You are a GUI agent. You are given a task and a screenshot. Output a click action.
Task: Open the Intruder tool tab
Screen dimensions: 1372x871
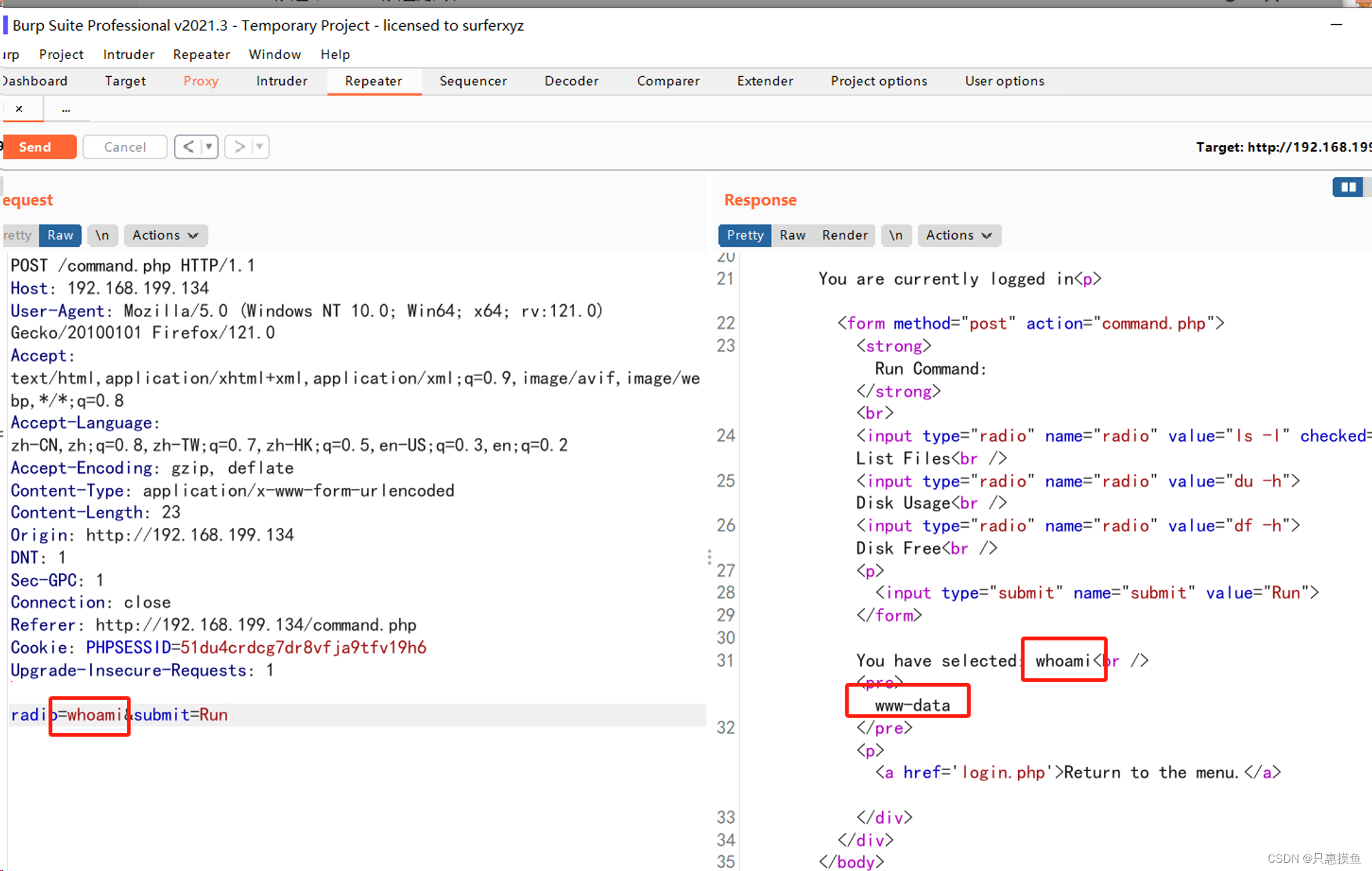pos(282,81)
